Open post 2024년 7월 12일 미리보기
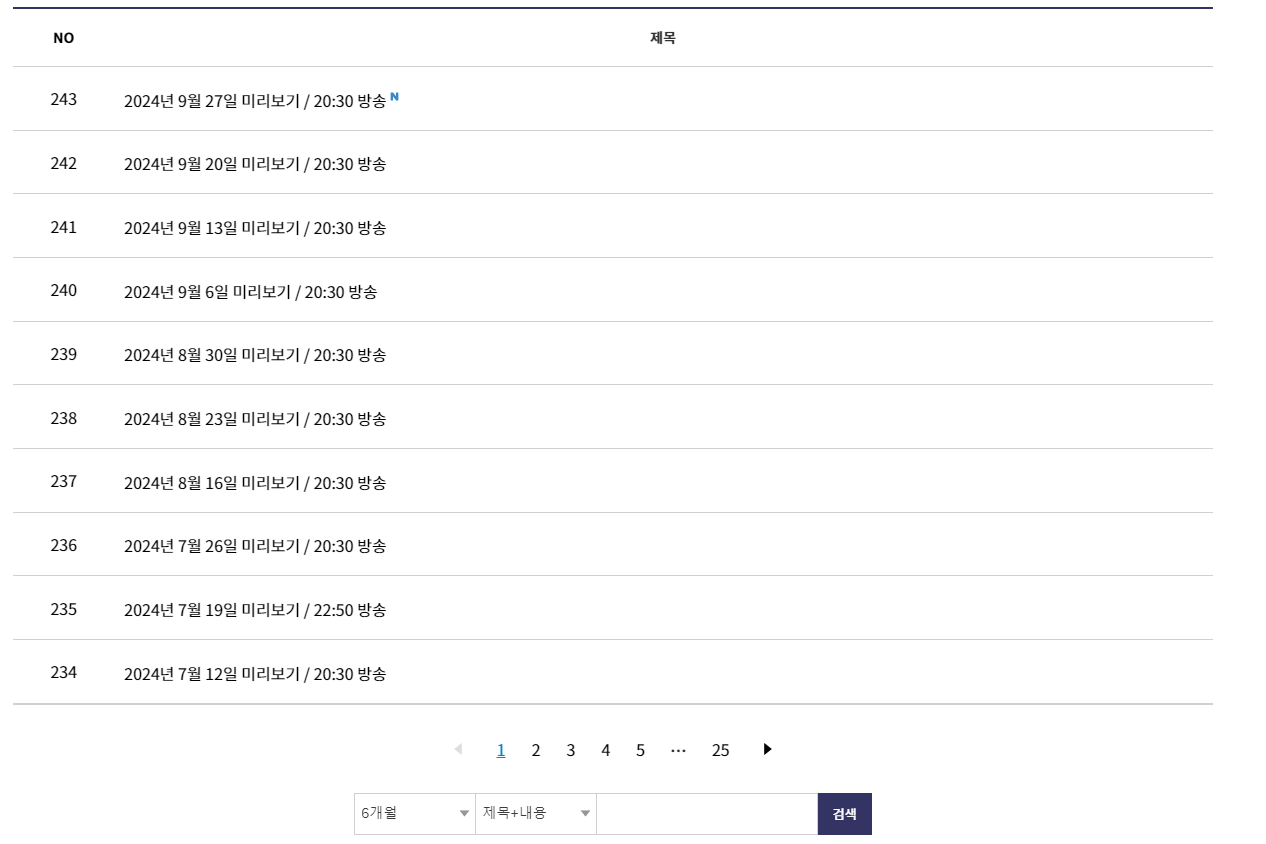The width and height of the screenshot is (1266, 844). tap(255, 675)
